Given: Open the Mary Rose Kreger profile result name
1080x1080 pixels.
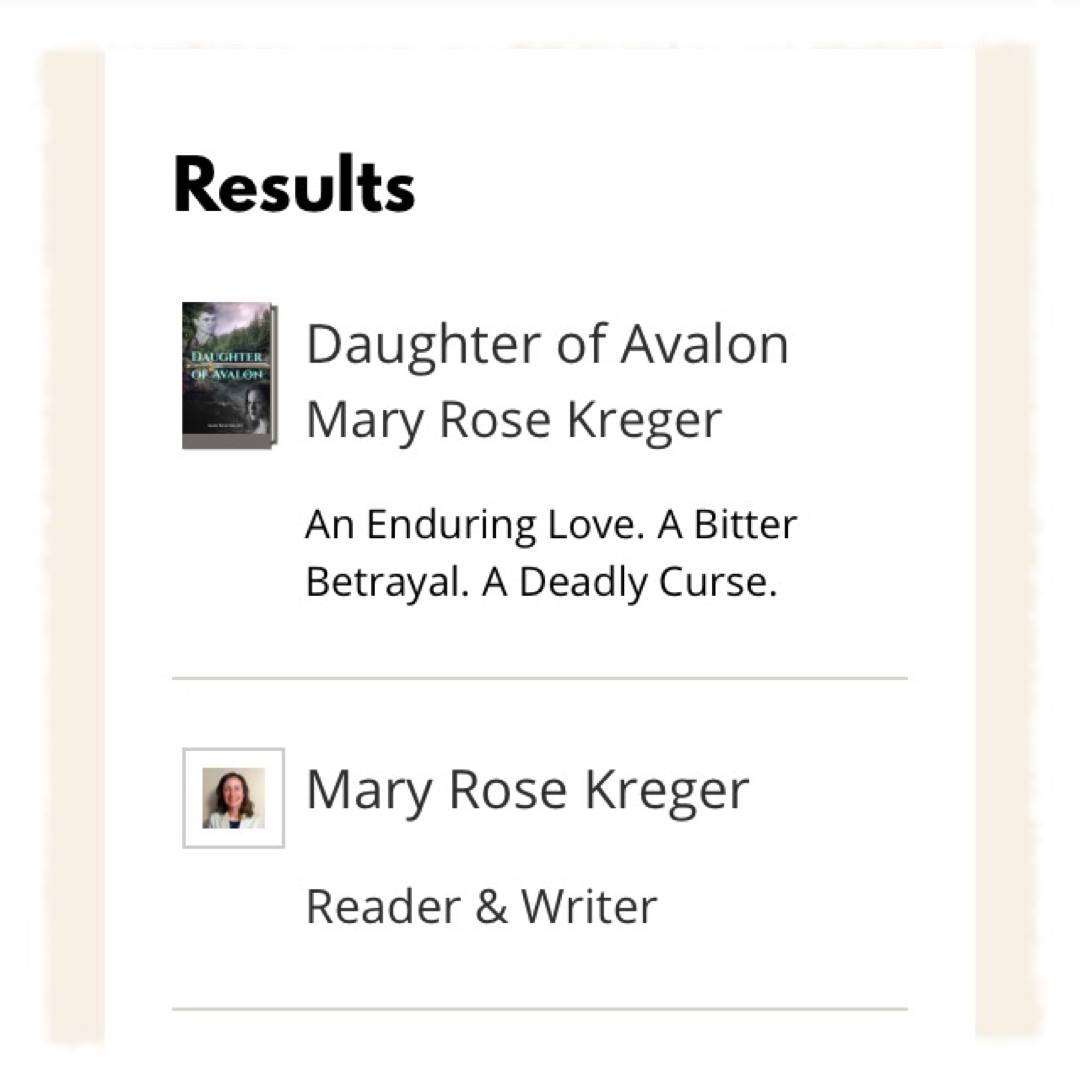Looking at the screenshot, I should [527, 790].
